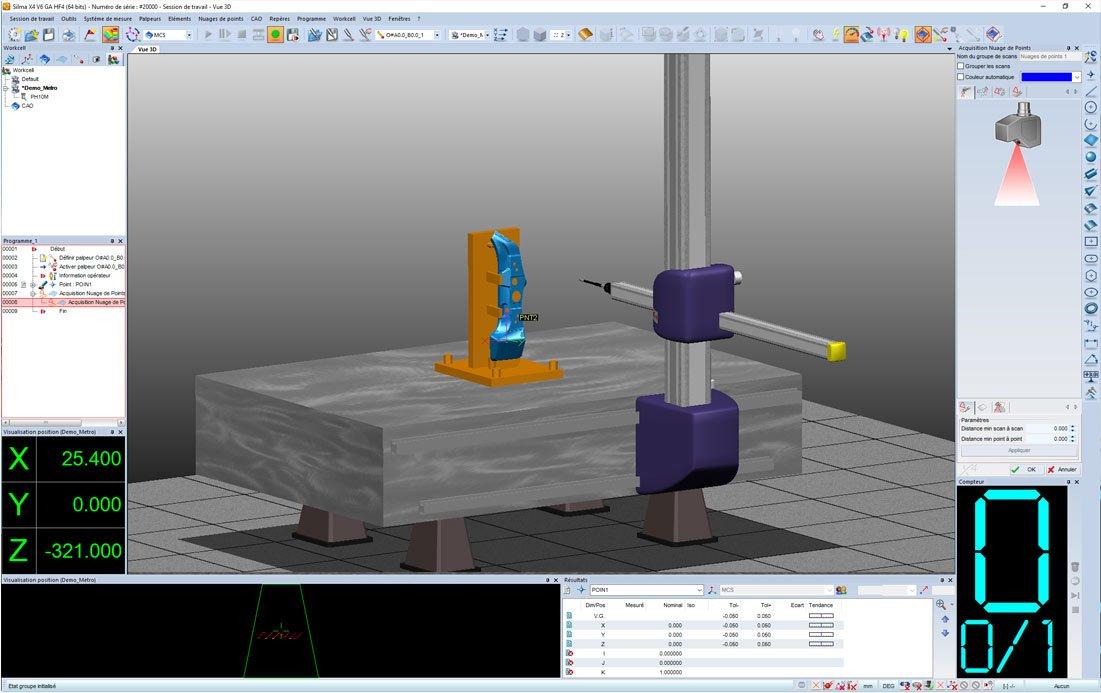Click the red flag icon in toolbar
Image resolution: width=1101 pixels, height=693 pixels.
tap(90, 34)
